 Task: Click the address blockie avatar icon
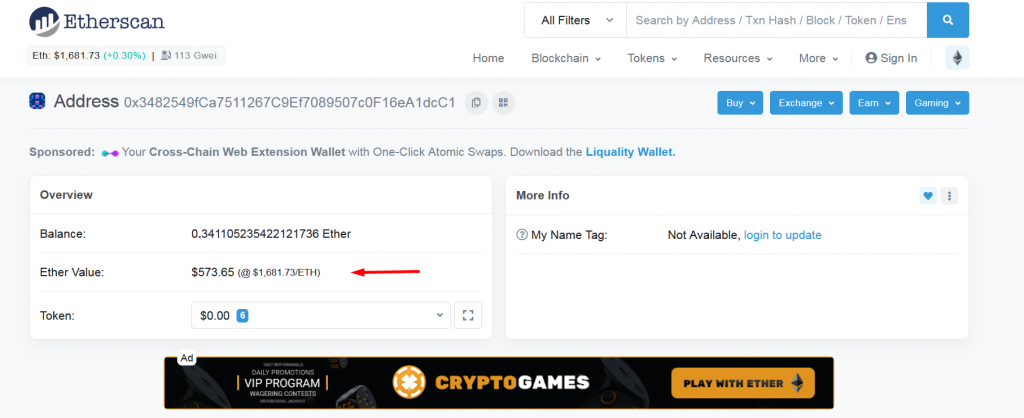pos(38,101)
